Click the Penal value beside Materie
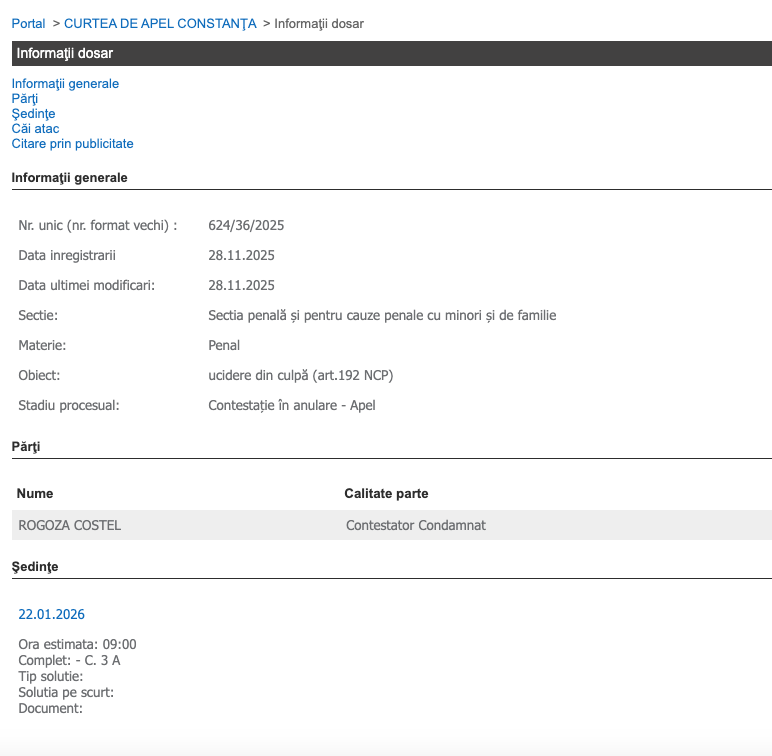The image size is (772, 756). point(224,346)
